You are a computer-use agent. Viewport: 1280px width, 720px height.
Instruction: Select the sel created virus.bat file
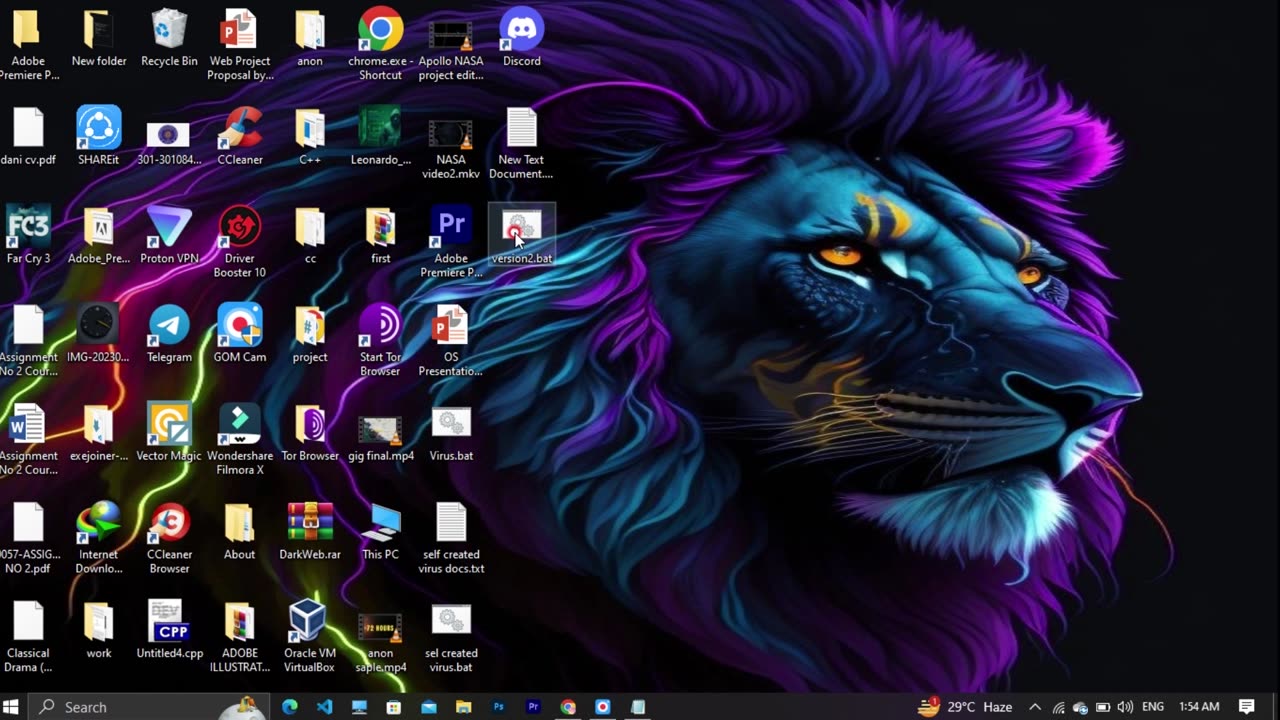[451, 637]
